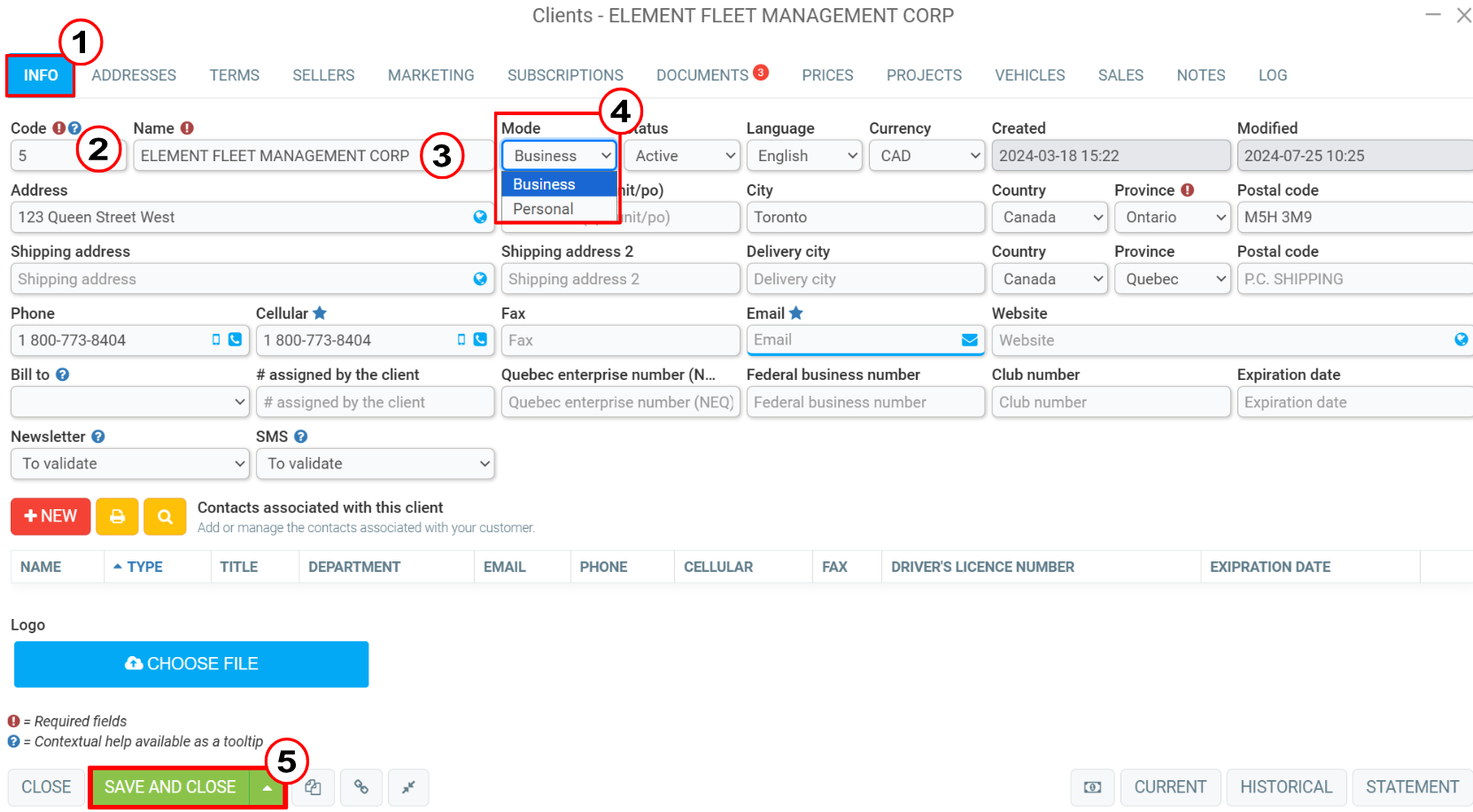Click the STATEMENT button
The image size is (1473, 812).
[x=1412, y=787]
